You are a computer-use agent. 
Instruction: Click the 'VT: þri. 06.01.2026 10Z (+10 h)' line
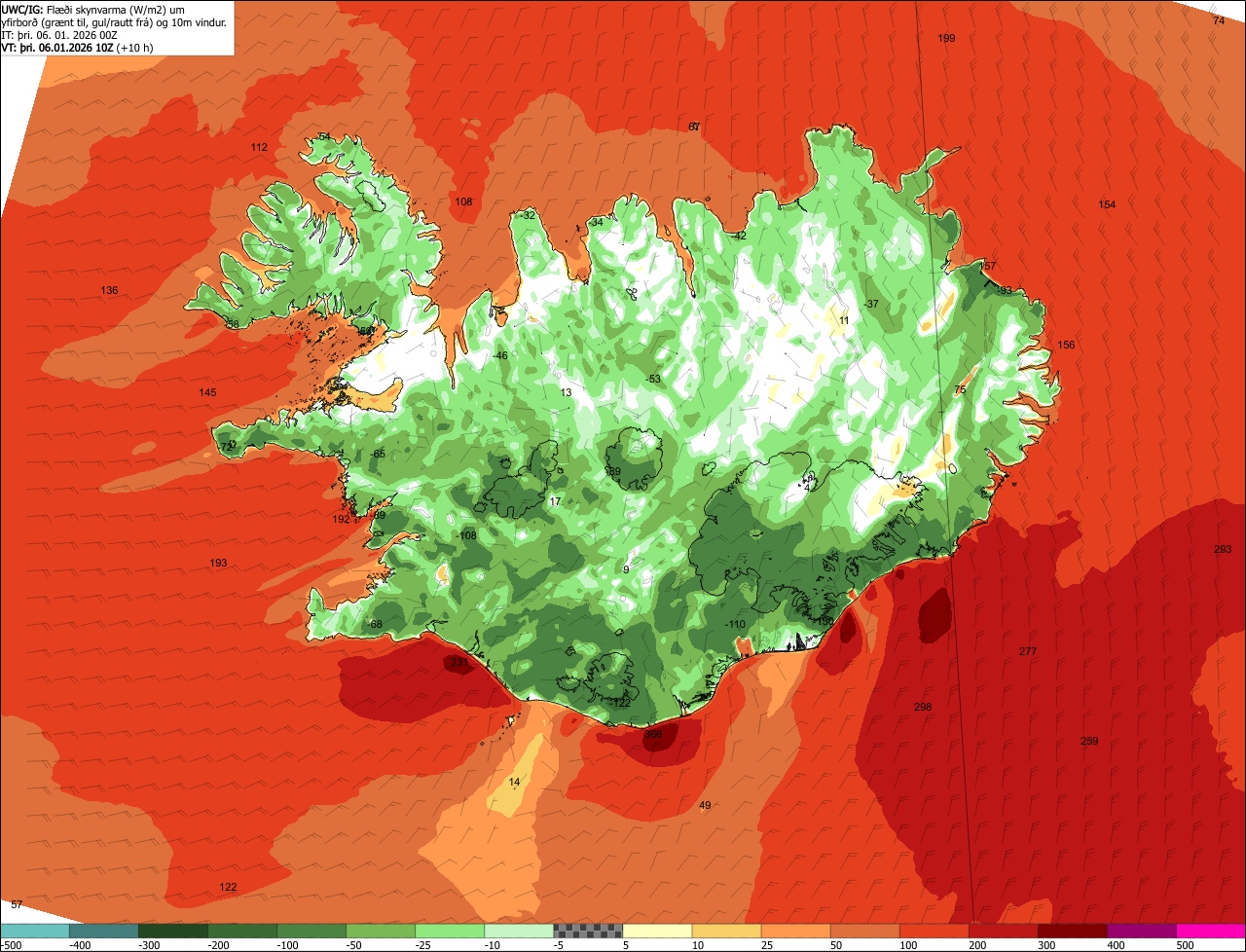78,47
